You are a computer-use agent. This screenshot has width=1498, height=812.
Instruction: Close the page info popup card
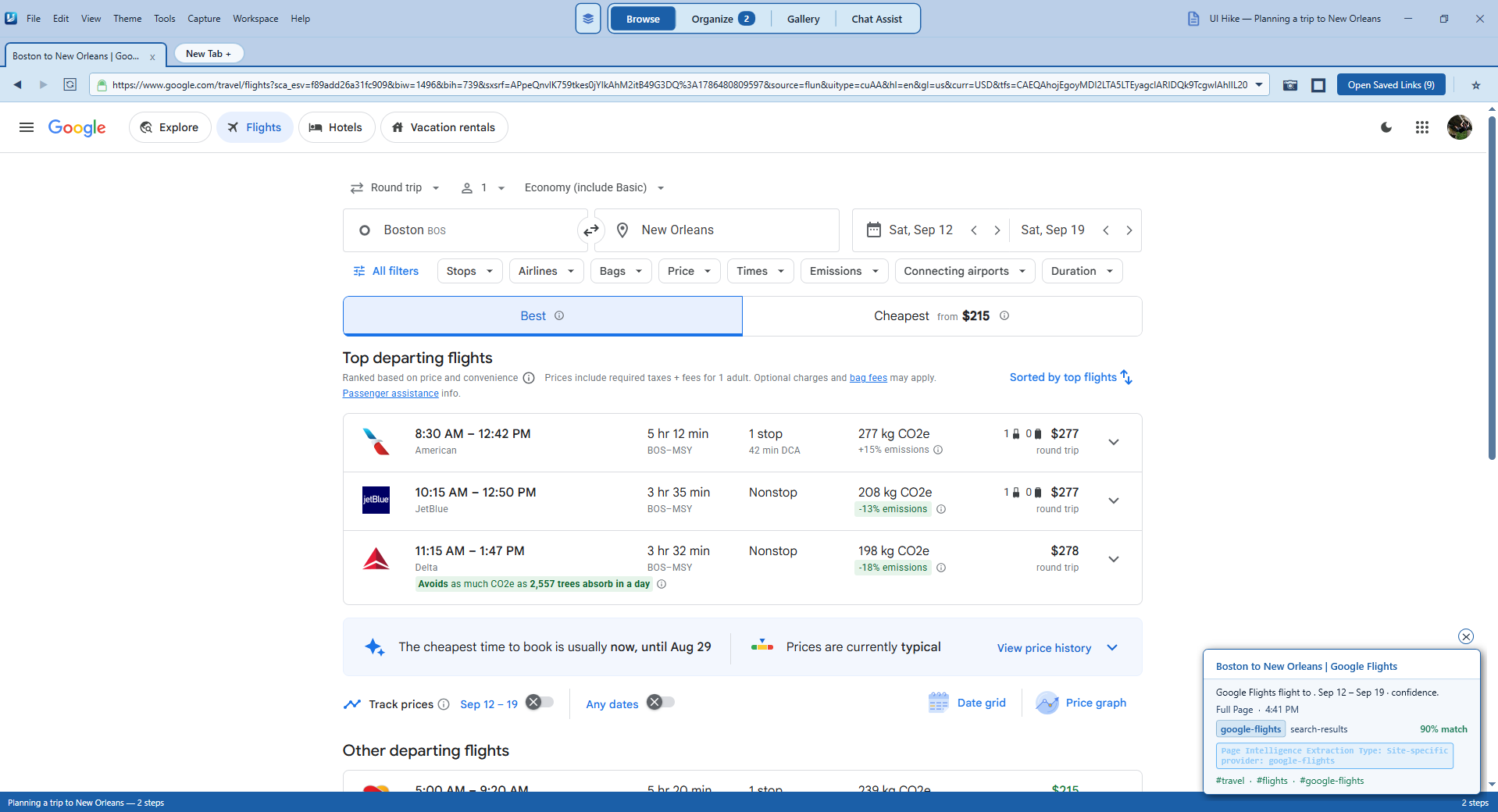tap(1466, 636)
